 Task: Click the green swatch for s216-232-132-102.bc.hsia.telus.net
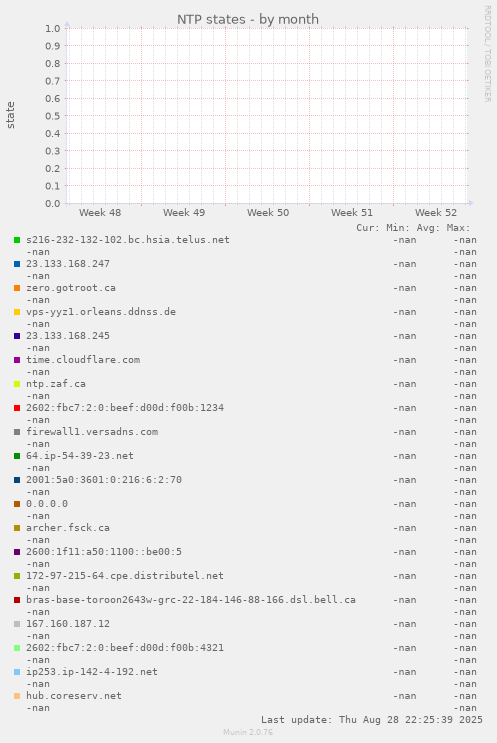point(17,240)
